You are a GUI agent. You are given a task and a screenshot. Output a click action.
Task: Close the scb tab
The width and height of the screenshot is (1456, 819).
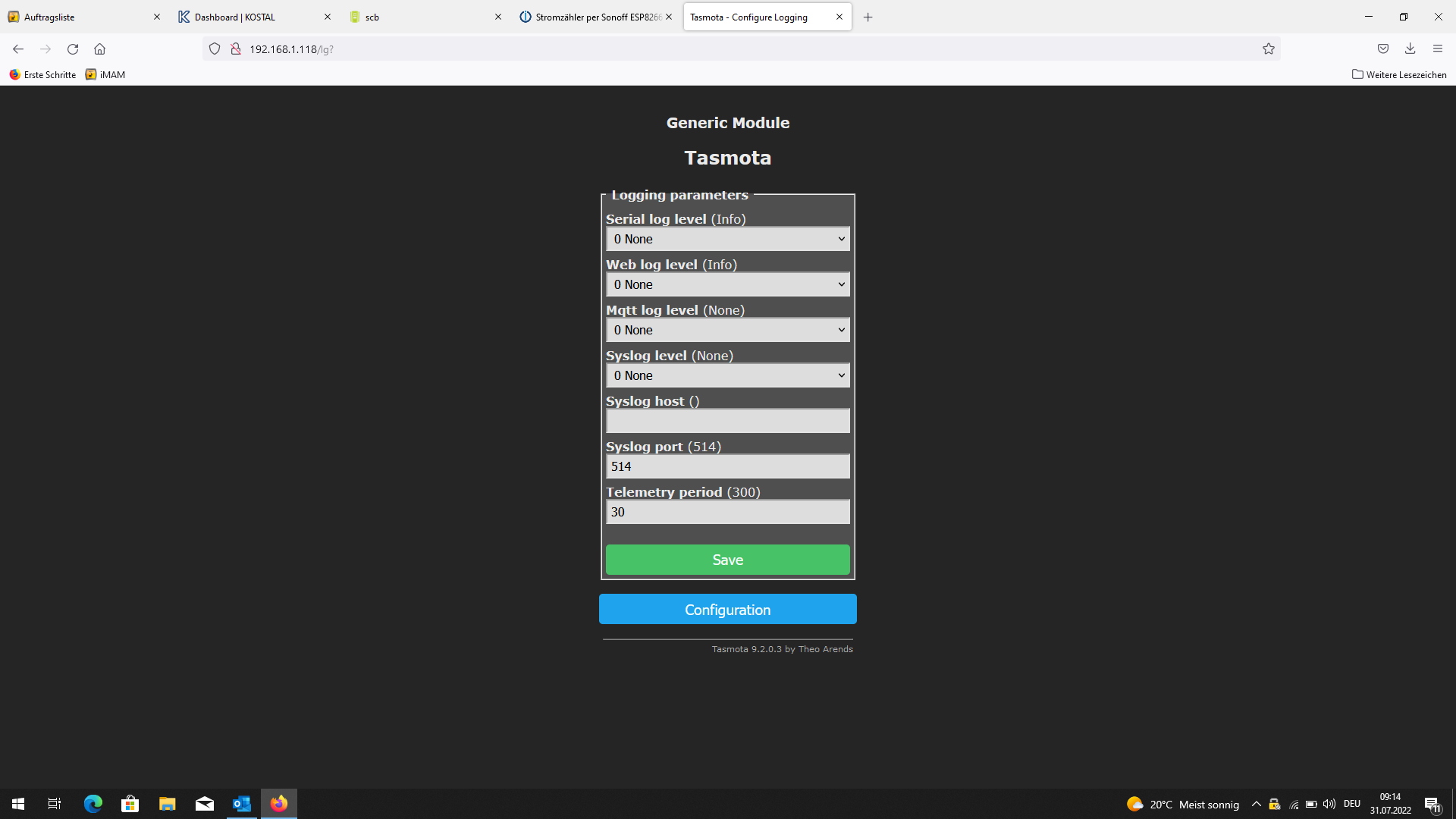(498, 17)
